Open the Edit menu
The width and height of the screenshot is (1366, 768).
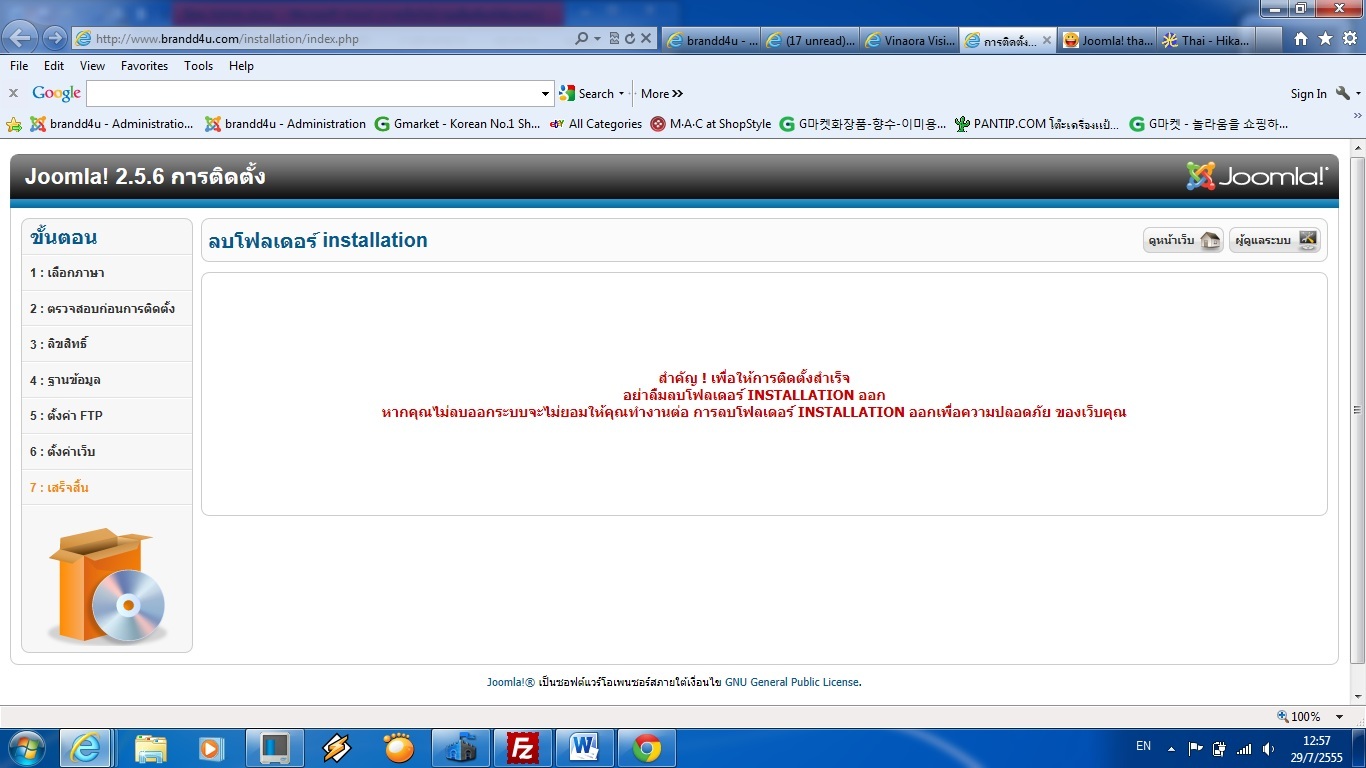click(54, 66)
